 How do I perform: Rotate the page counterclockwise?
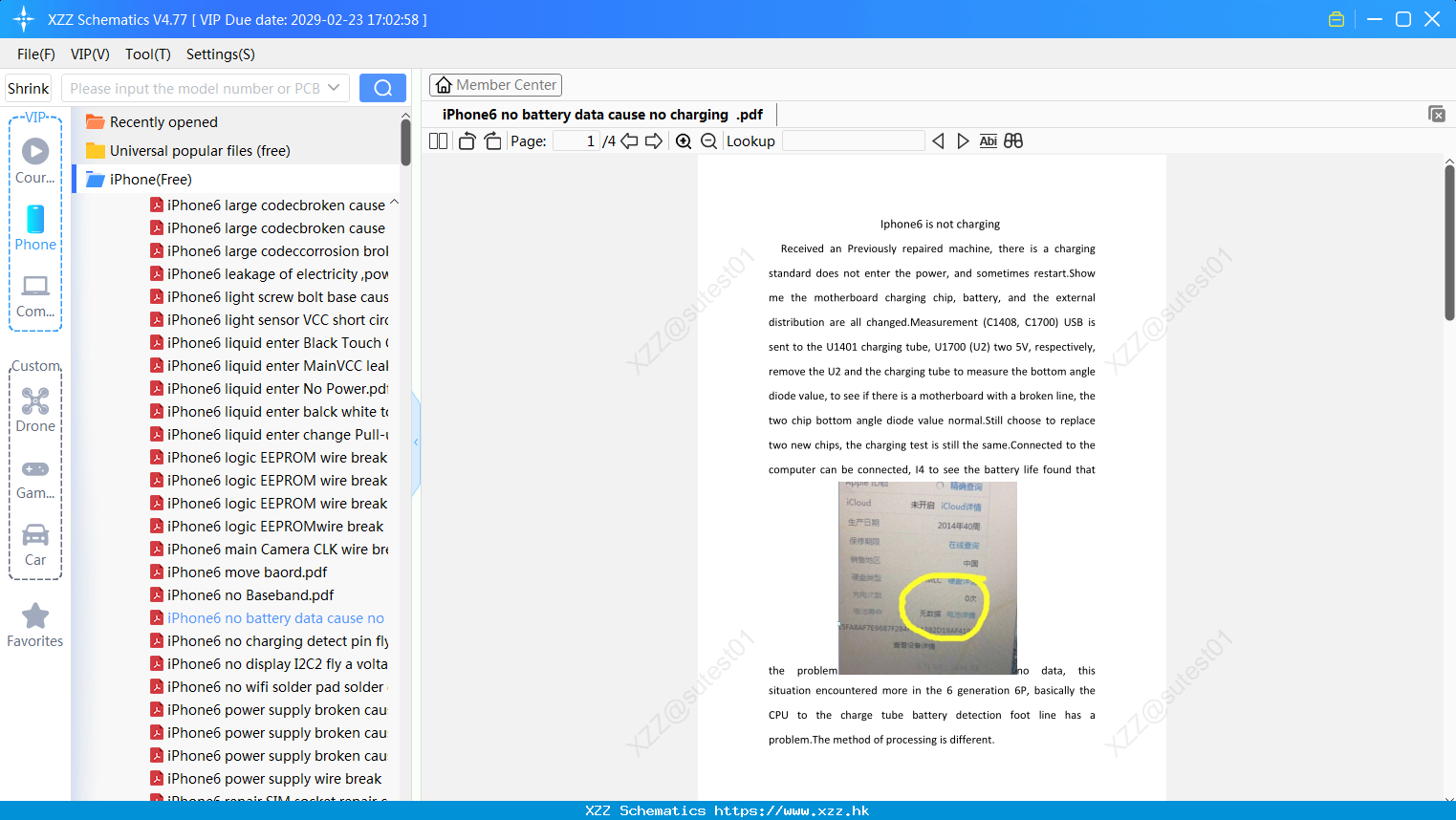click(467, 141)
